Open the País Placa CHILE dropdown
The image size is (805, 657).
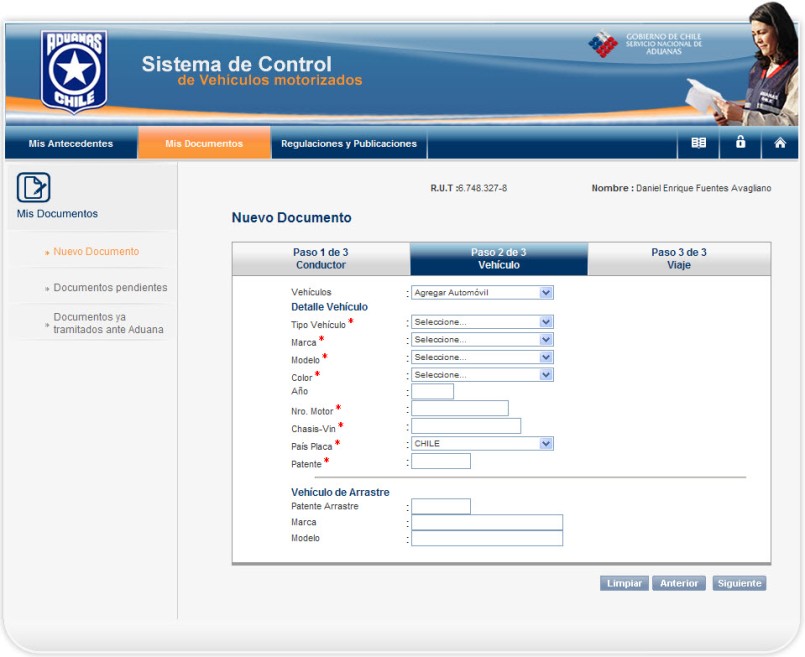tap(482, 443)
